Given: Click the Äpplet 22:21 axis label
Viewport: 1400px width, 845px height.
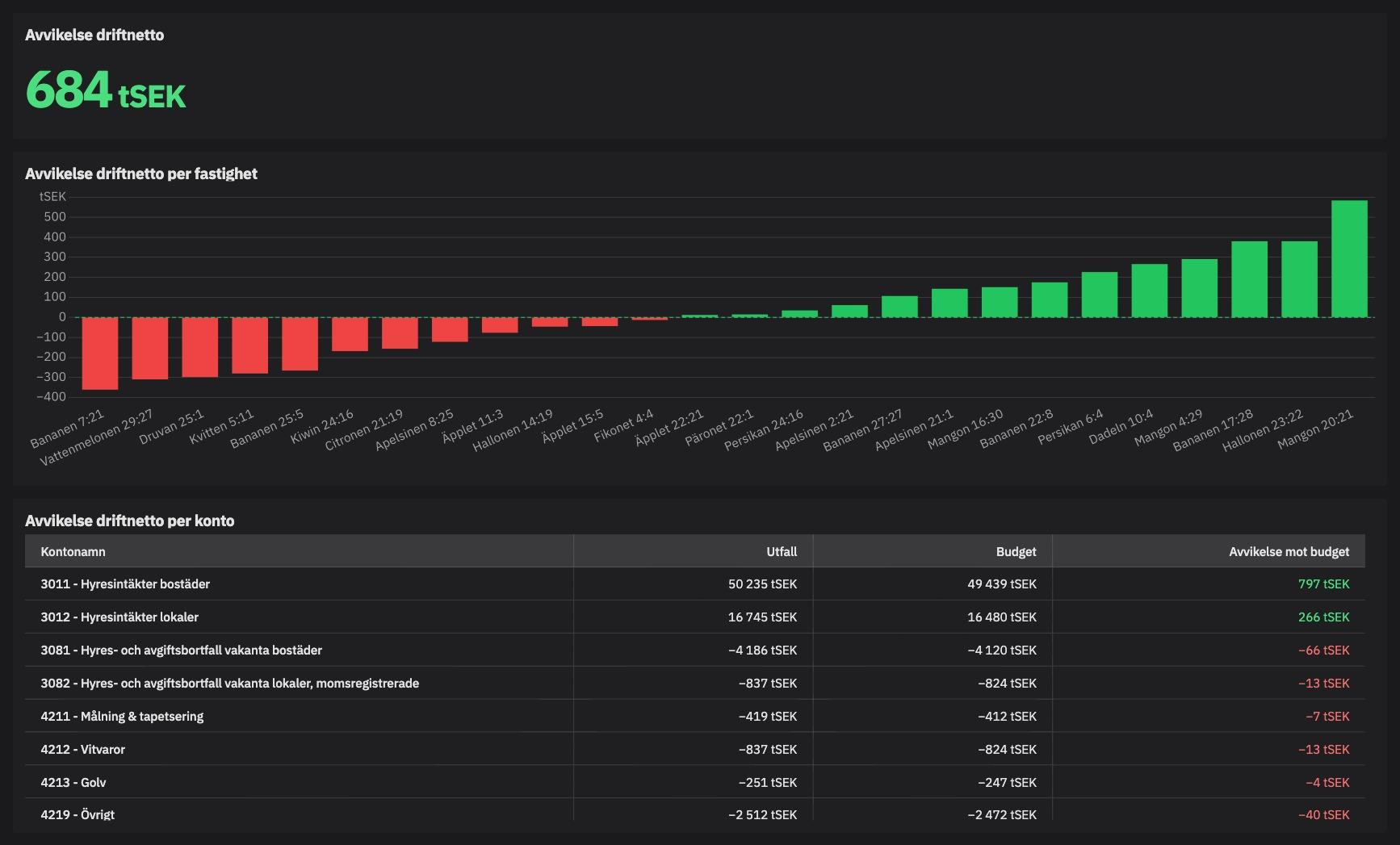Looking at the screenshot, I should point(669,428).
